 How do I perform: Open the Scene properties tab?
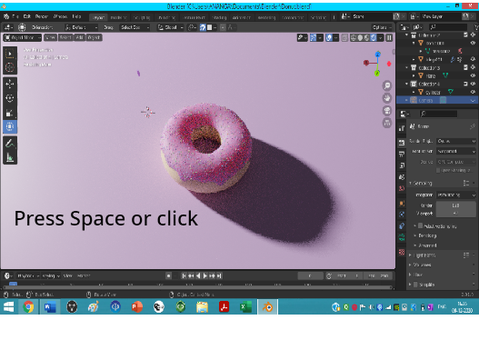click(x=402, y=177)
